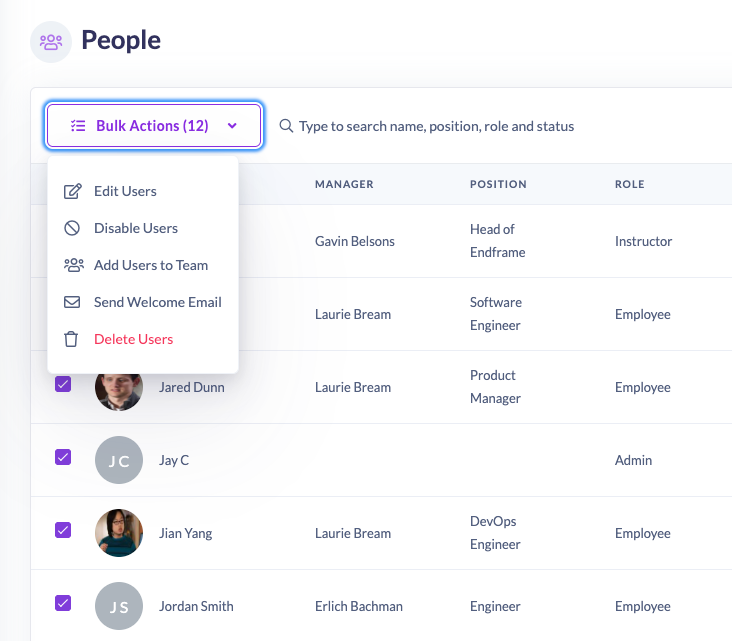732x641 pixels.
Task: Click the People group icon in header
Action: [51, 42]
